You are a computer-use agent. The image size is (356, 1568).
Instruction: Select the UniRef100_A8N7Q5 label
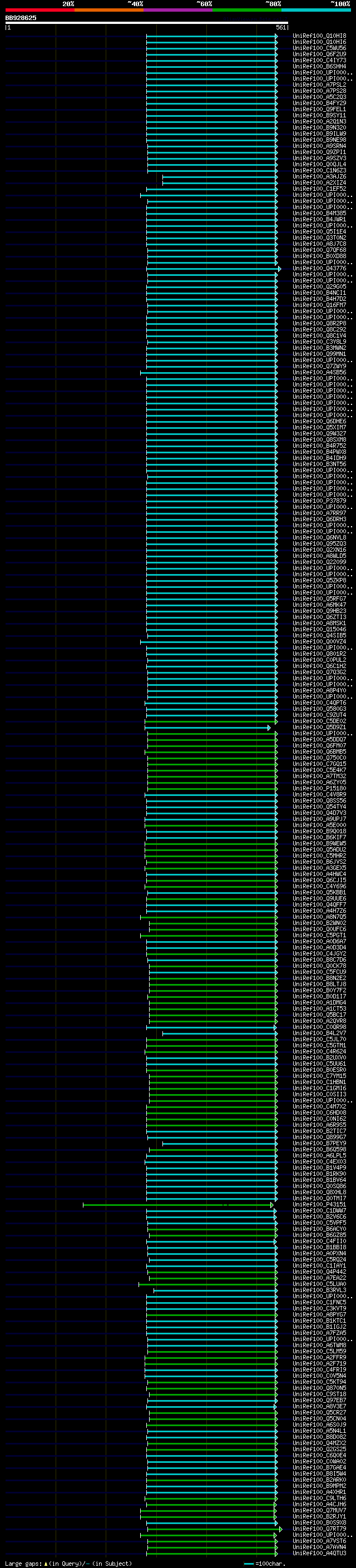319,917
